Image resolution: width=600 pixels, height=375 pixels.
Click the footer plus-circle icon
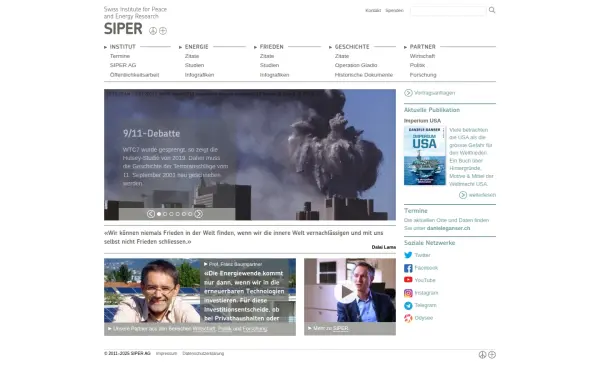(x=492, y=355)
